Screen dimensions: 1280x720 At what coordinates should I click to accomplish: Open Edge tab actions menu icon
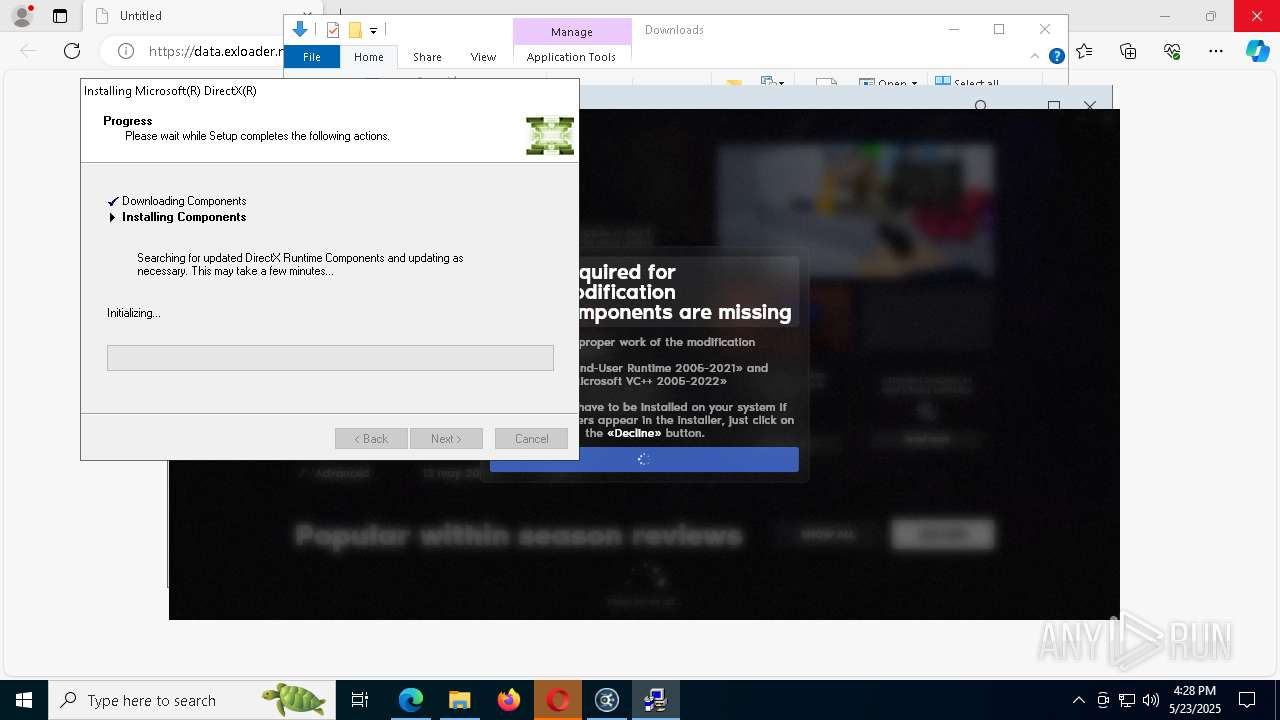pos(60,16)
